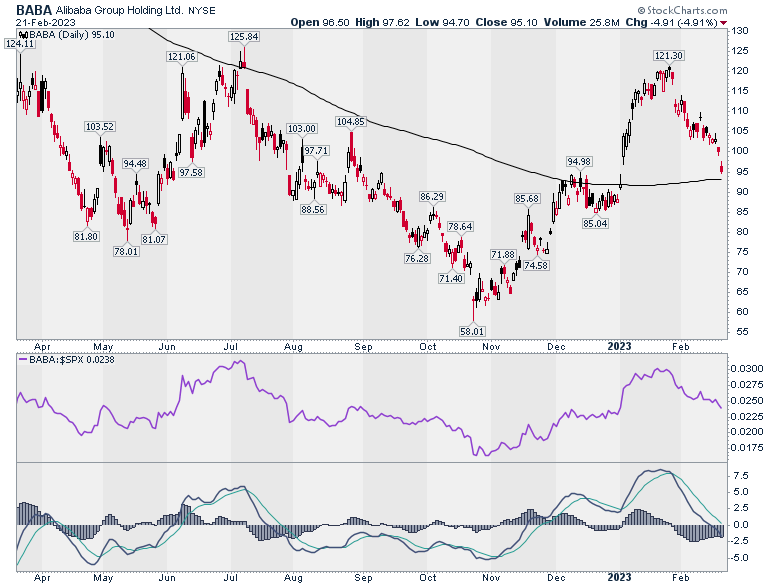Click the NYSE exchange label
This screenshot has width=780, height=586.
click(x=201, y=10)
